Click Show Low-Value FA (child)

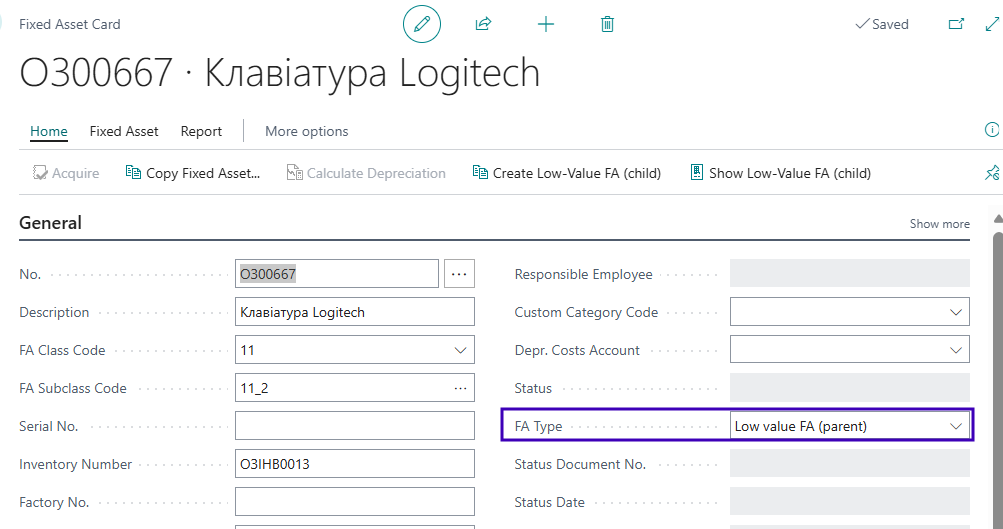[x=780, y=173]
